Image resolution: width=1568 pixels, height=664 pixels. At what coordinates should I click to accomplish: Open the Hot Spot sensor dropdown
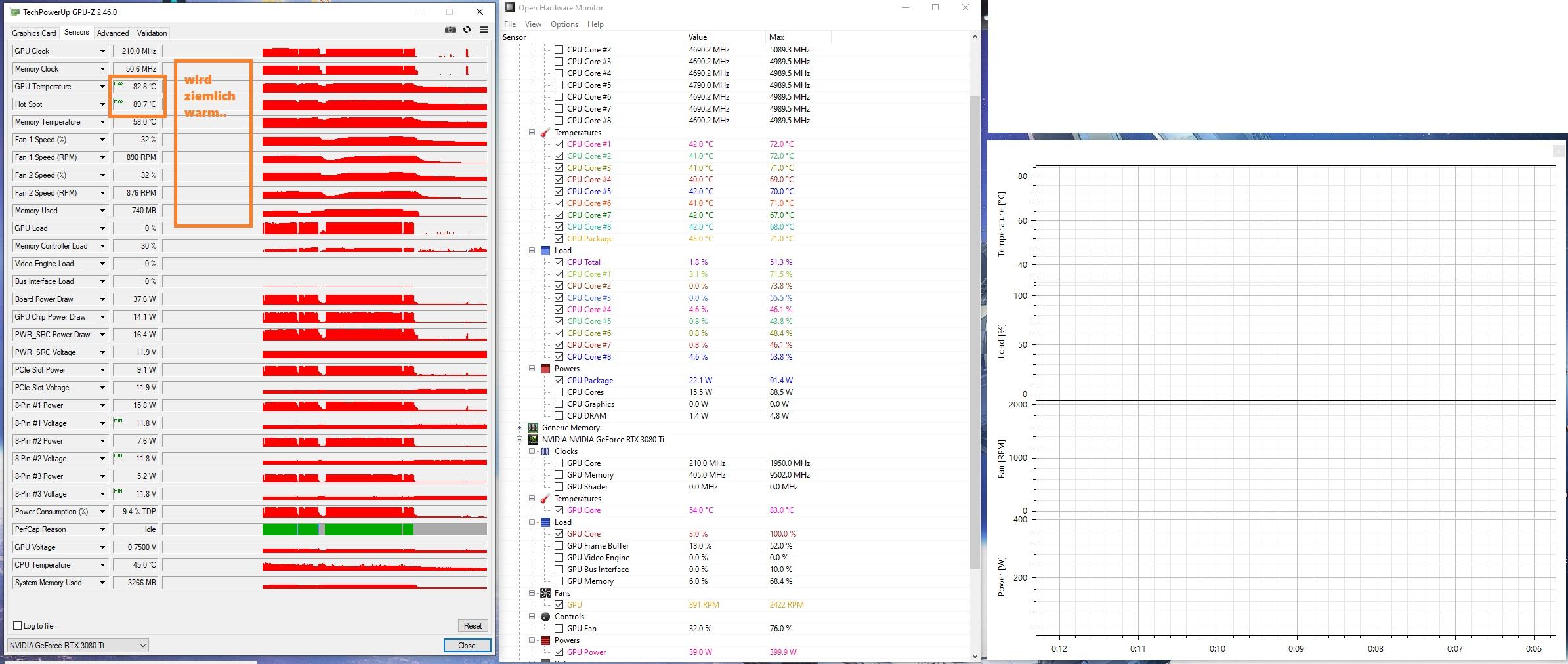coord(102,104)
